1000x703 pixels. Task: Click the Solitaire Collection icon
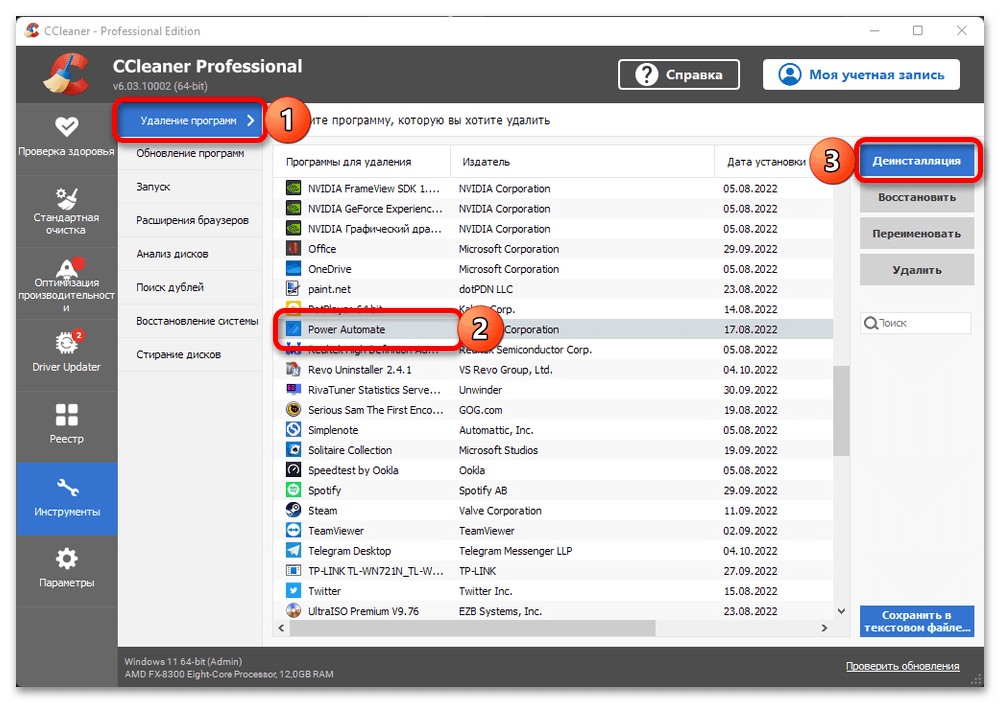point(293,450)
